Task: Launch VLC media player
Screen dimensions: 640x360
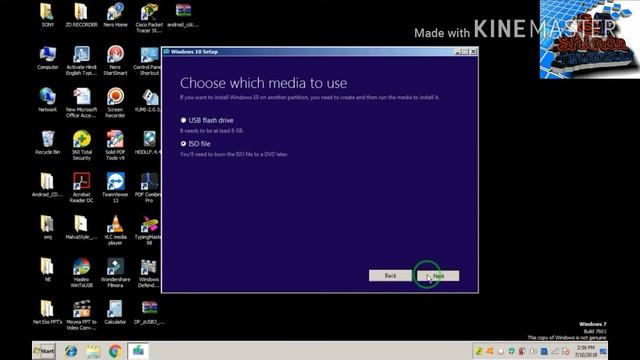Action: pos(115,230)
